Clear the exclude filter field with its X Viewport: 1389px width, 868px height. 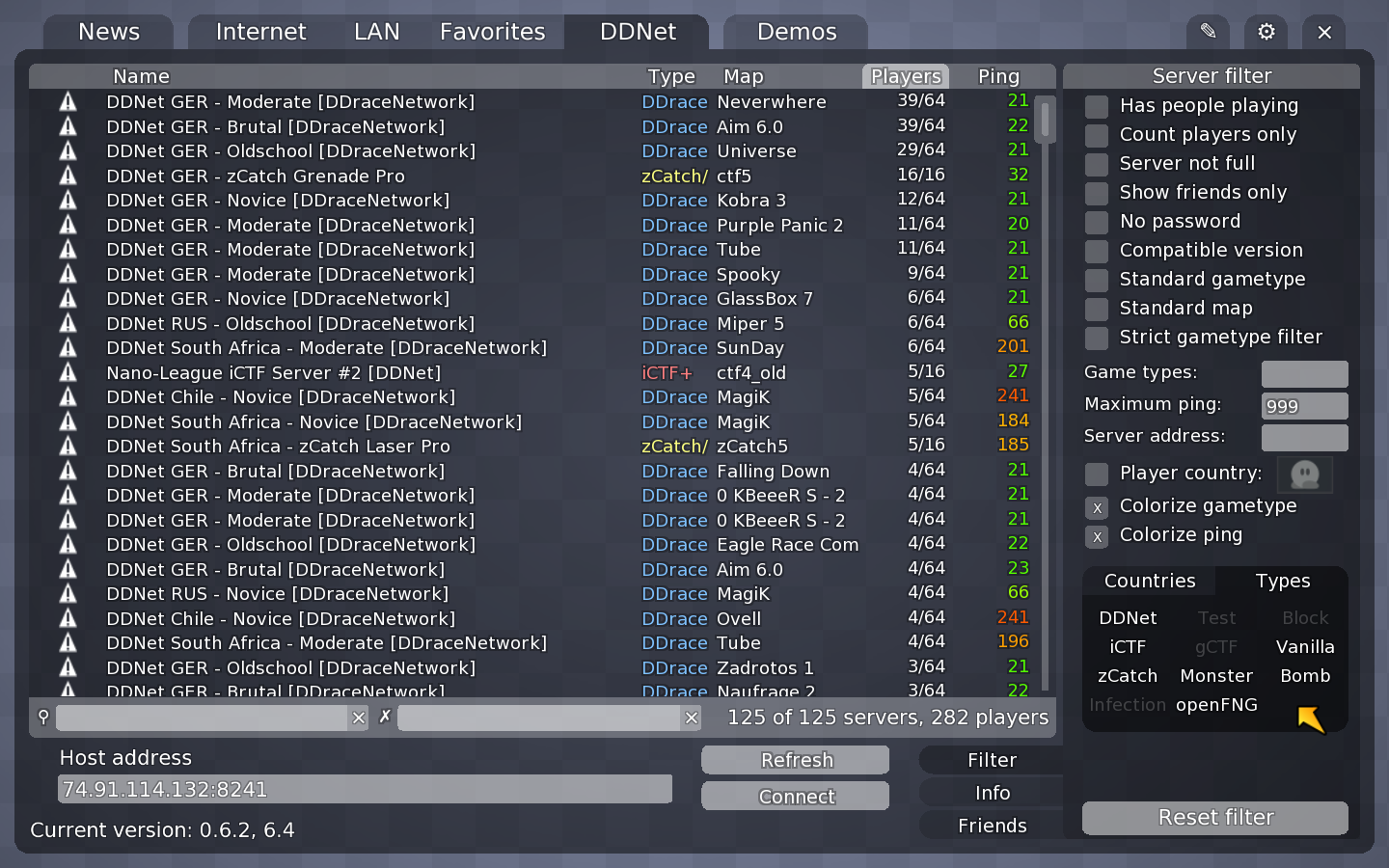click(x=692, y=718)
